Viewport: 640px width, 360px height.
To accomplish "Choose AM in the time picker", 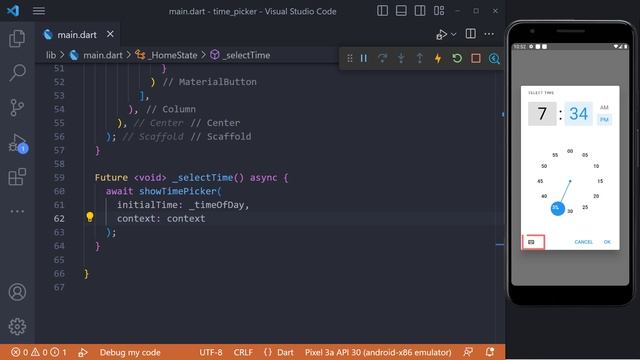I will [604, 107].
